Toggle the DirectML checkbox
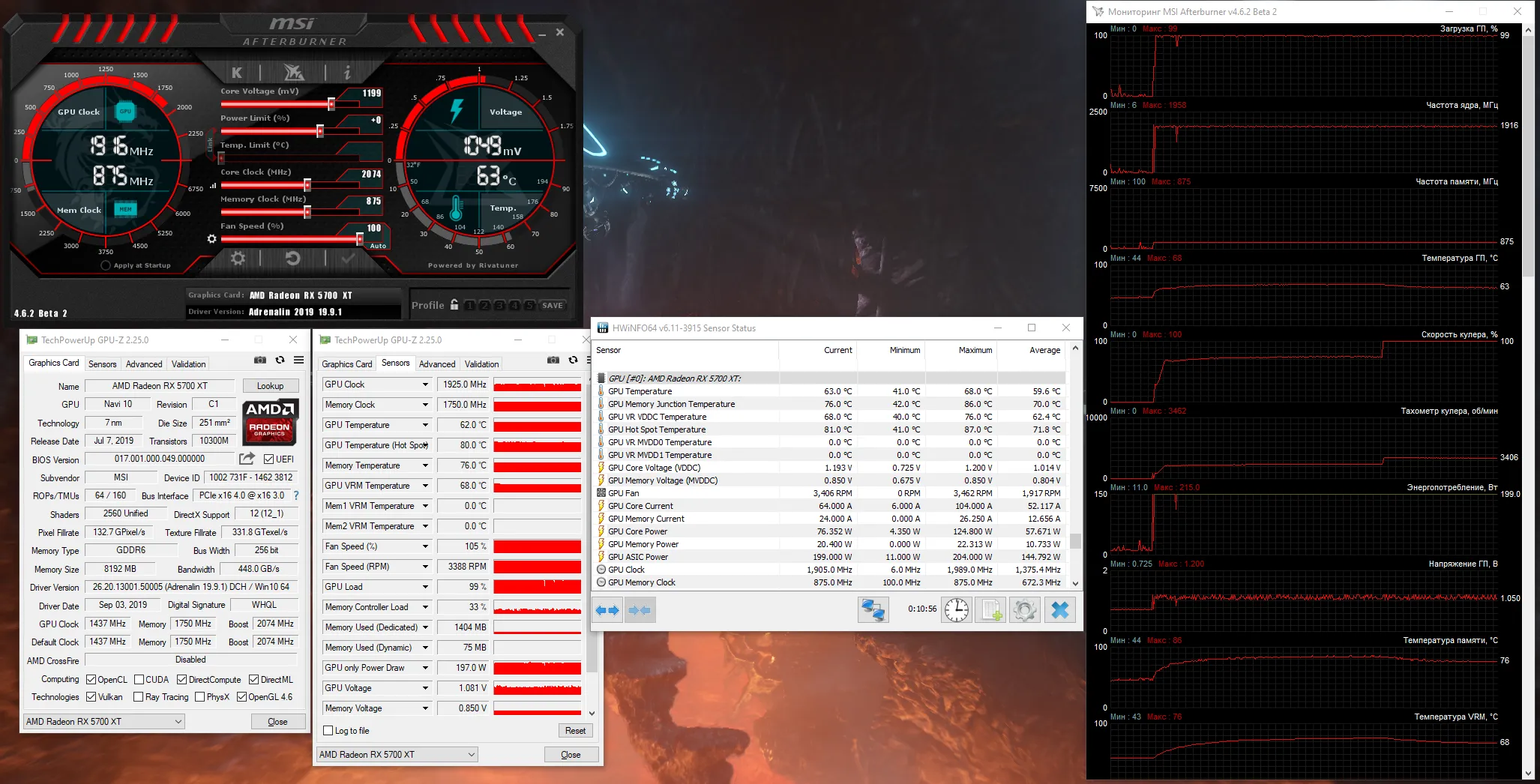The width and height of the screenshot is (1540, 784). (x=253, y=680)
